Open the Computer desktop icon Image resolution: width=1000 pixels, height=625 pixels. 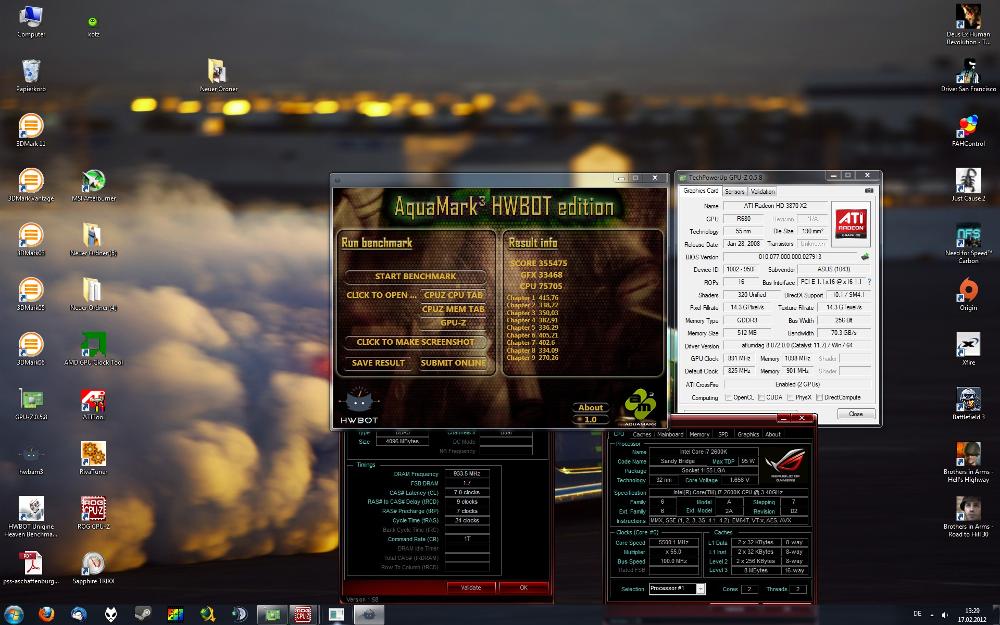(x=31, y=21)
